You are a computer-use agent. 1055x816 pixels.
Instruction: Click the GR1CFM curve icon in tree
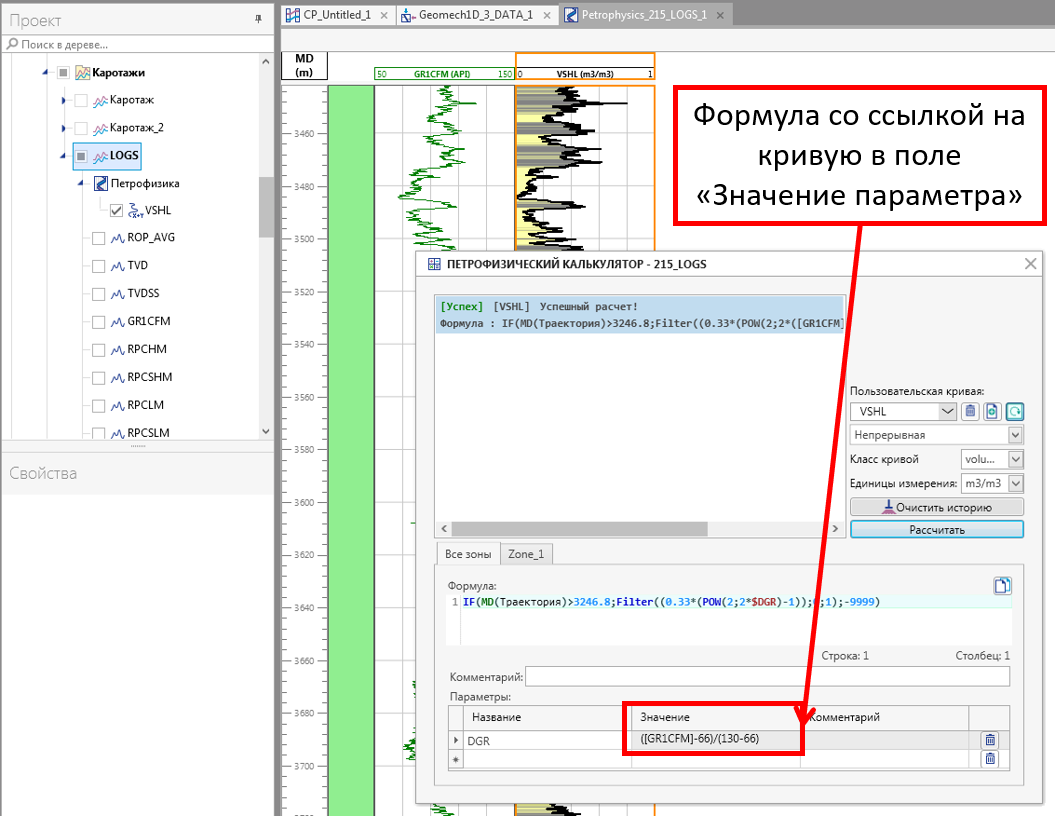(x=118, y=322)
